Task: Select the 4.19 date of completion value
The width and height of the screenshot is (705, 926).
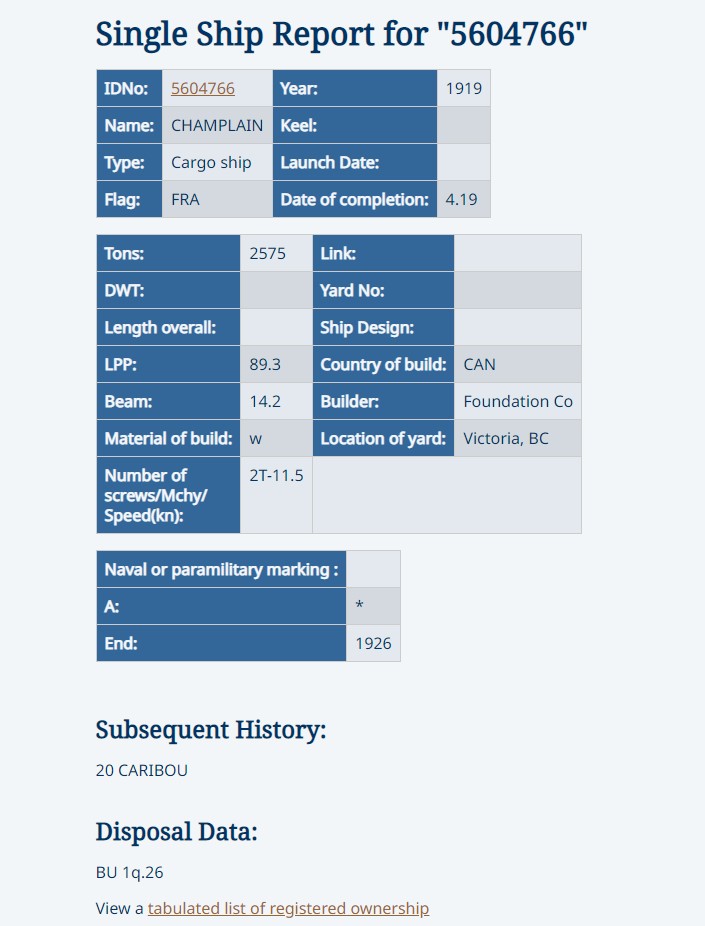Action: pos(464,200)
